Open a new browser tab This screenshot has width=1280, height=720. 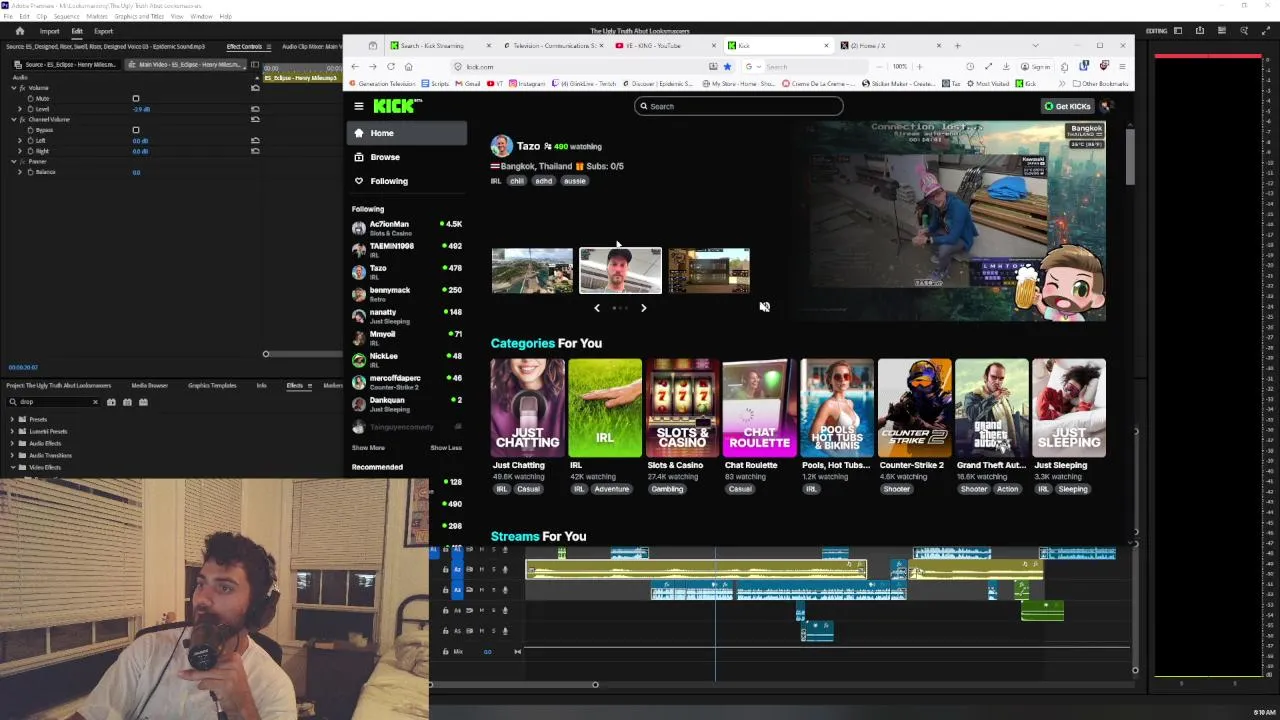(957, 45)
